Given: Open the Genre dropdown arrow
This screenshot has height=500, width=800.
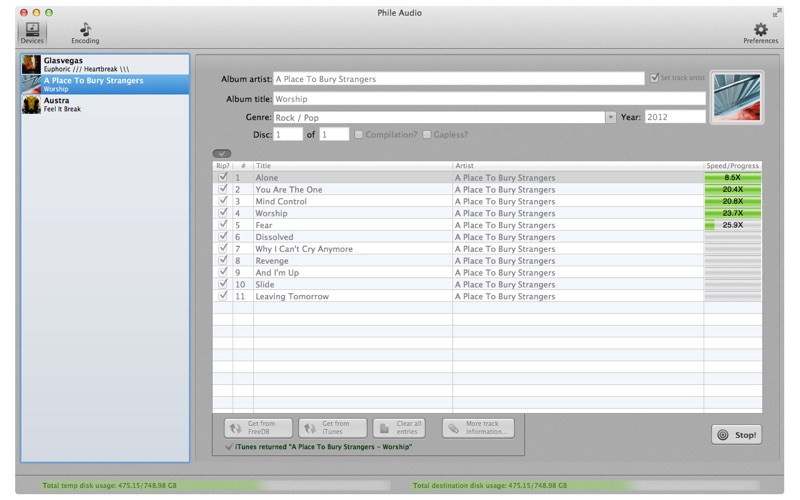Looking at the screenshot, I should tap(610, 117).
